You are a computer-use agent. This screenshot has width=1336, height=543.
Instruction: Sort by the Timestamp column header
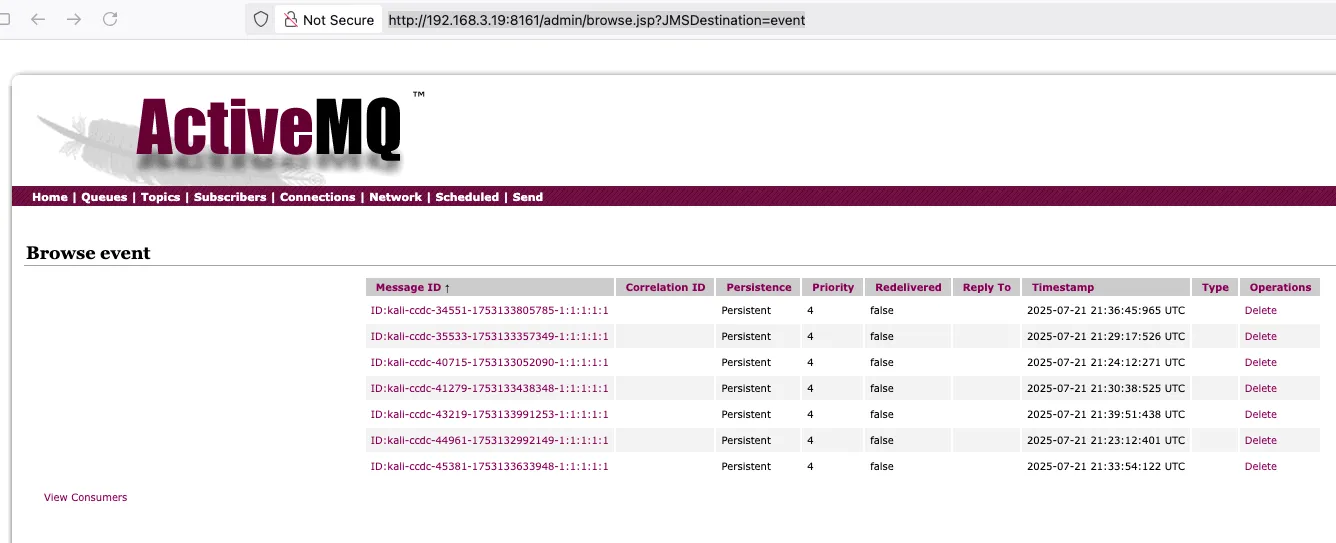tap(1106, 287)
